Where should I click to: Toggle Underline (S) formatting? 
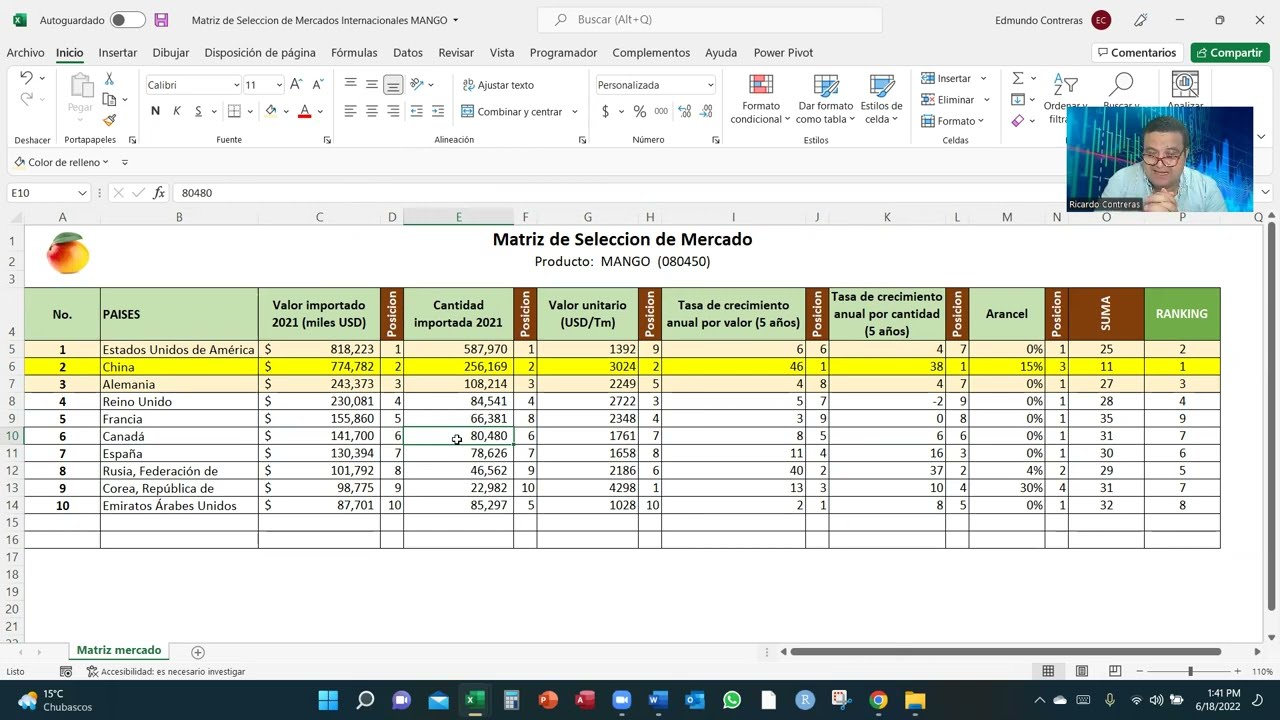click(x=198, y=111)
